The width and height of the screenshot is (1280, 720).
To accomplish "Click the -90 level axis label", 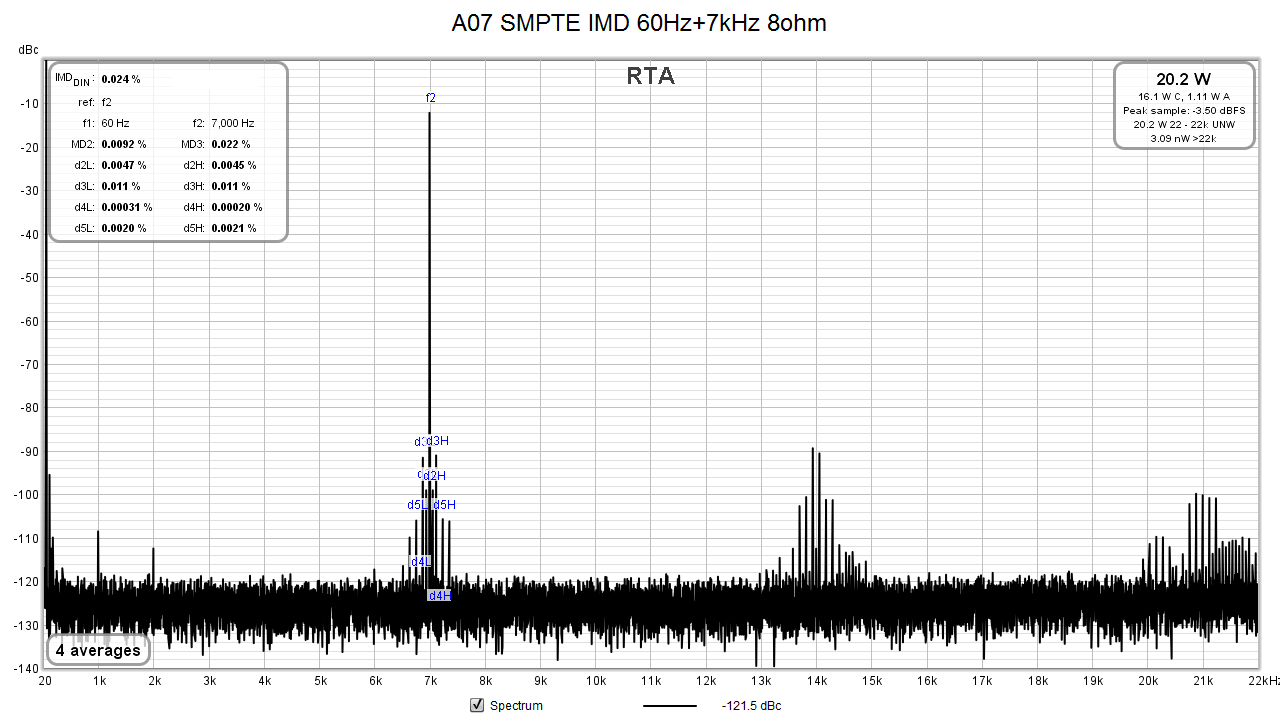I will pos(28,451).
